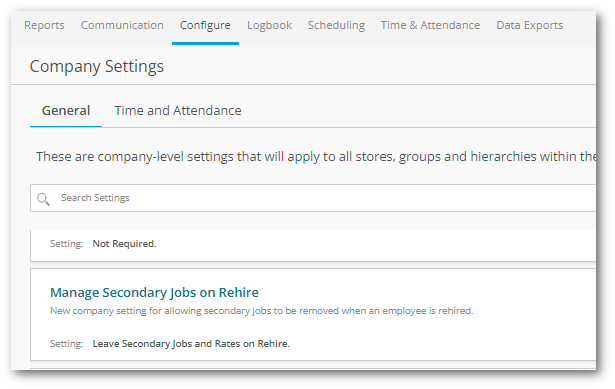Go to the Scheduling menu
Image resolution: width=615 pixels, height=389 pixels.
pos(336,25)
